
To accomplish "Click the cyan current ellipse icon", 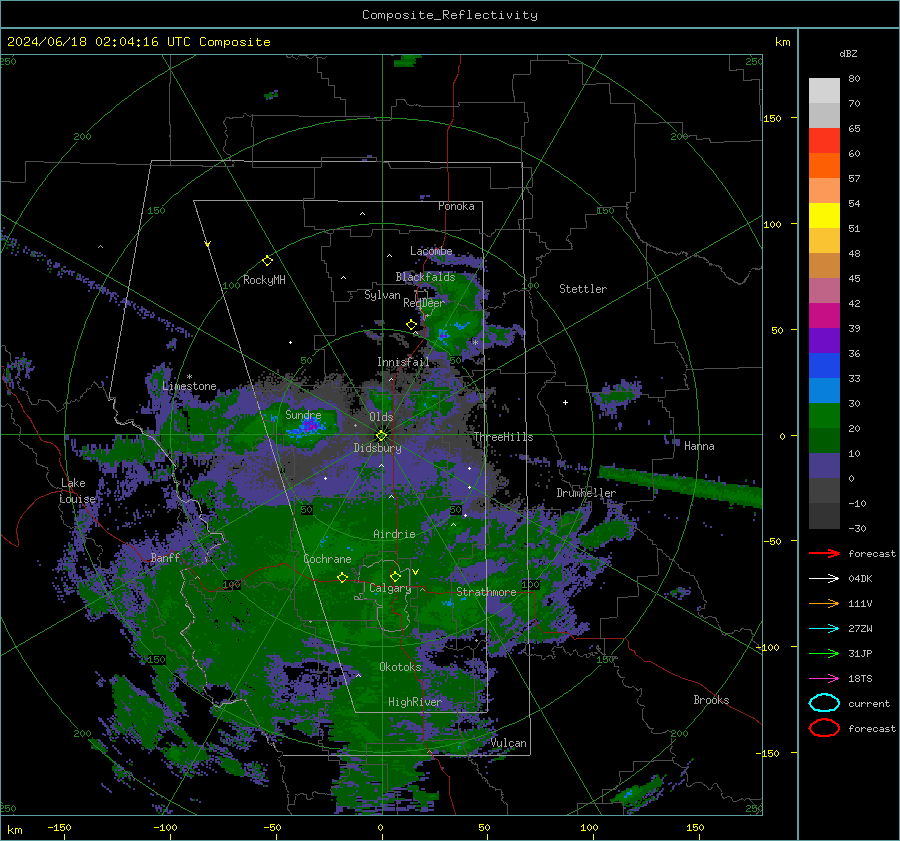I will pyautogui.click(x=824, y=703).
